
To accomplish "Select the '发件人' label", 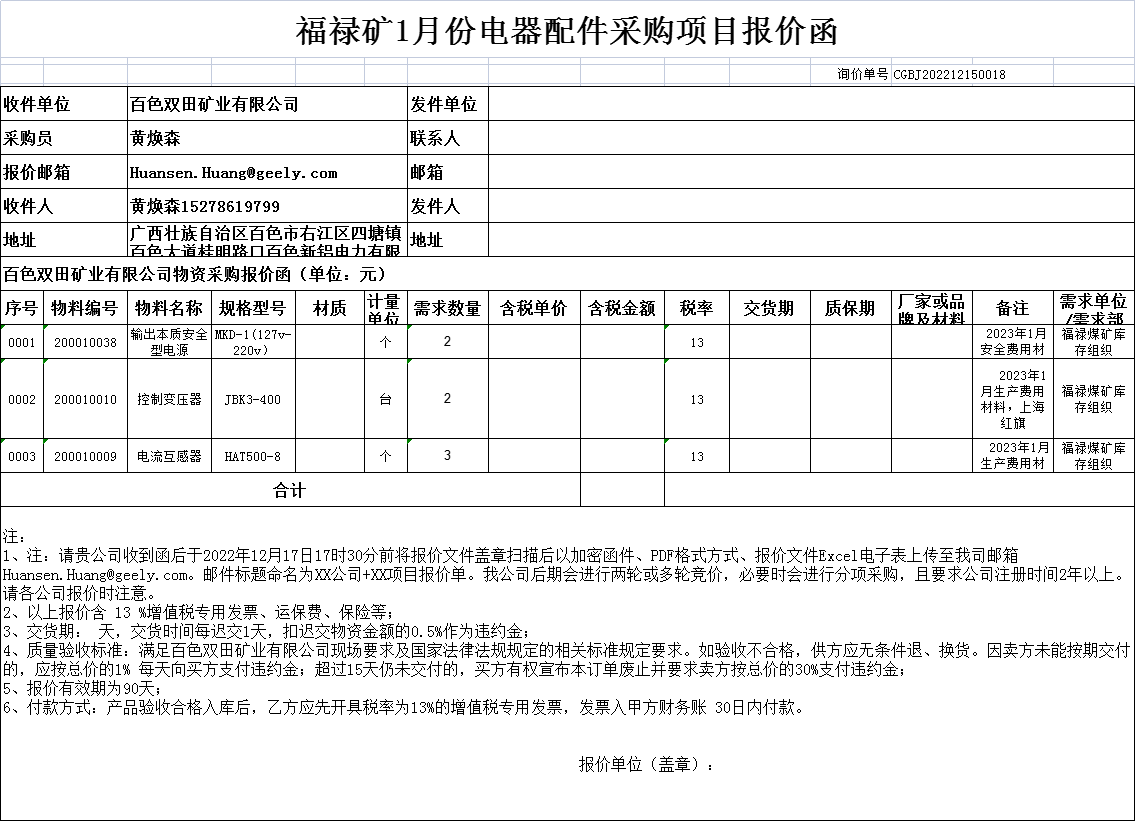I will tap(448, 206).
